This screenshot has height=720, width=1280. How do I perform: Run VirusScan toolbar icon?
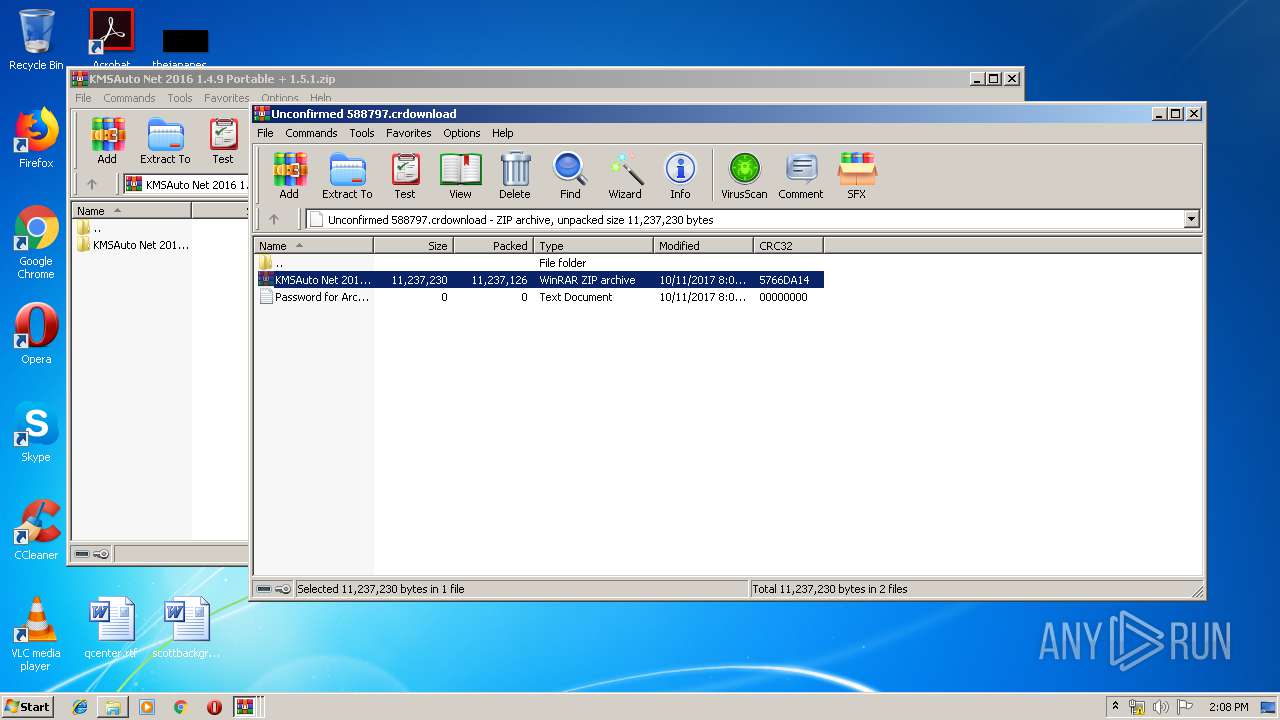pyautogui.click(x=745, y=176)
